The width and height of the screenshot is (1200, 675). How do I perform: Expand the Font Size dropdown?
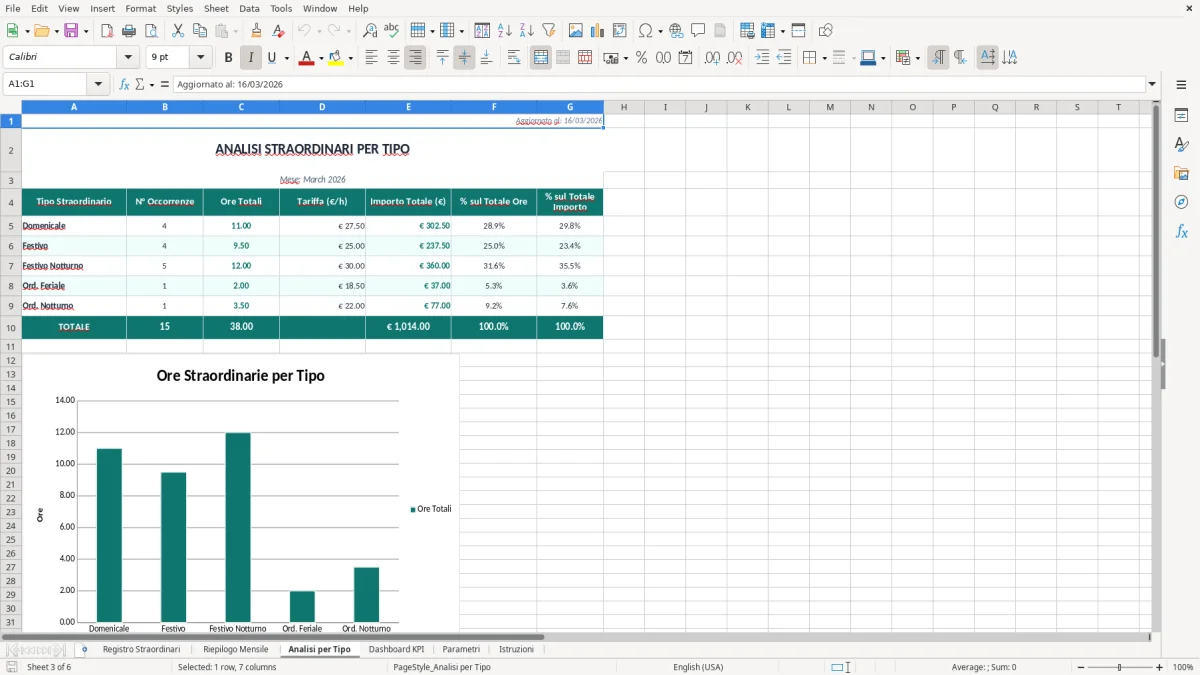(200, 58)
